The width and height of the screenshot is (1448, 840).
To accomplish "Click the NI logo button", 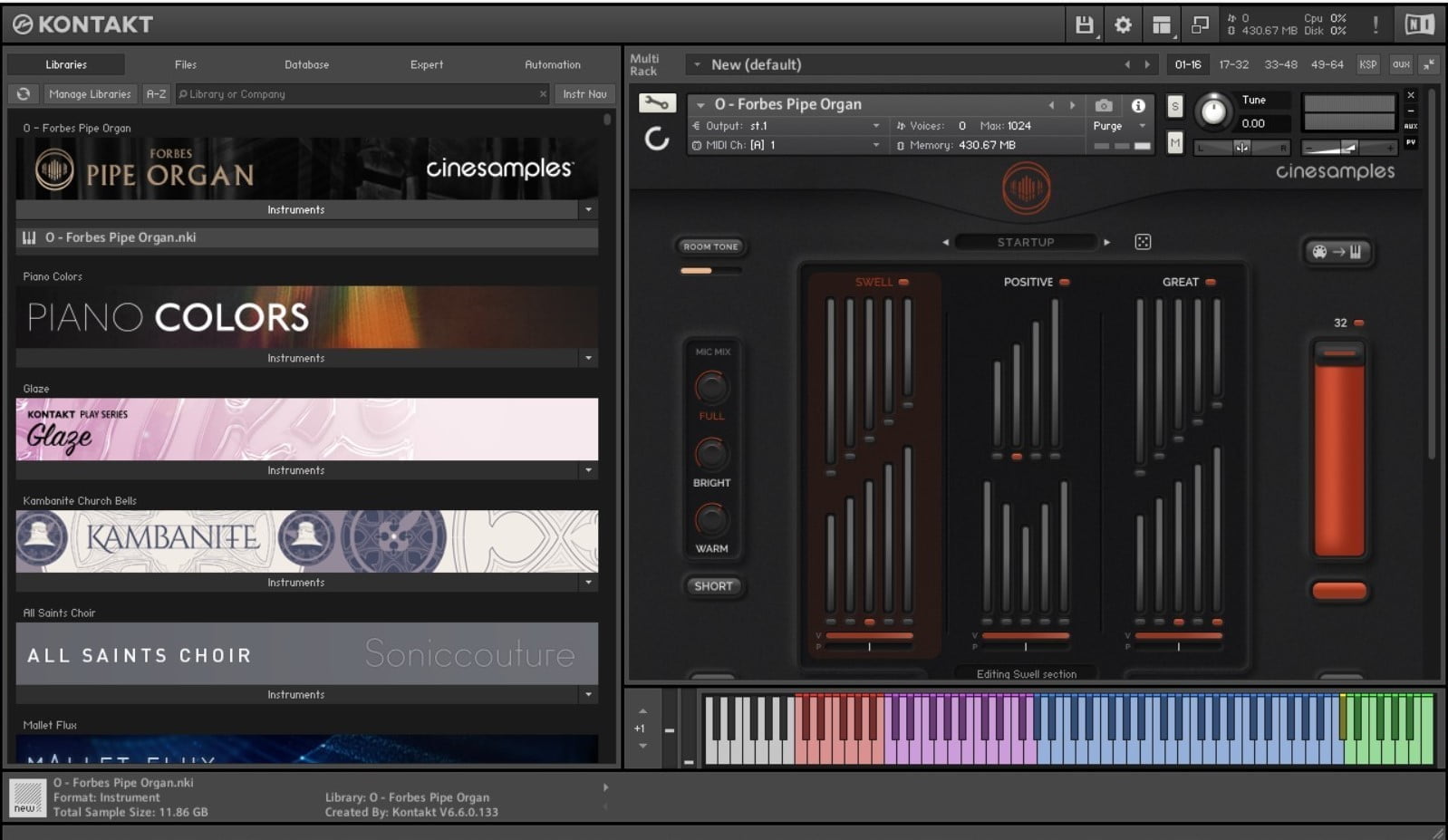I will point(1419,25).
